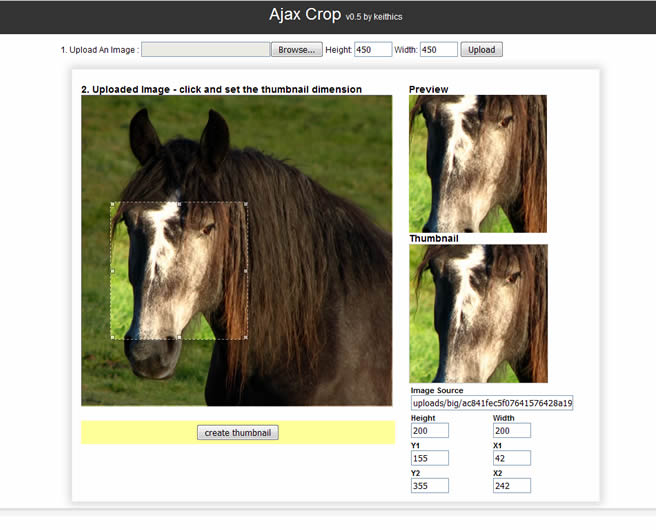Screen dimensions: 656x530
Task: Click the right-middle crop selection handle
Action: (x=246, y=271)
